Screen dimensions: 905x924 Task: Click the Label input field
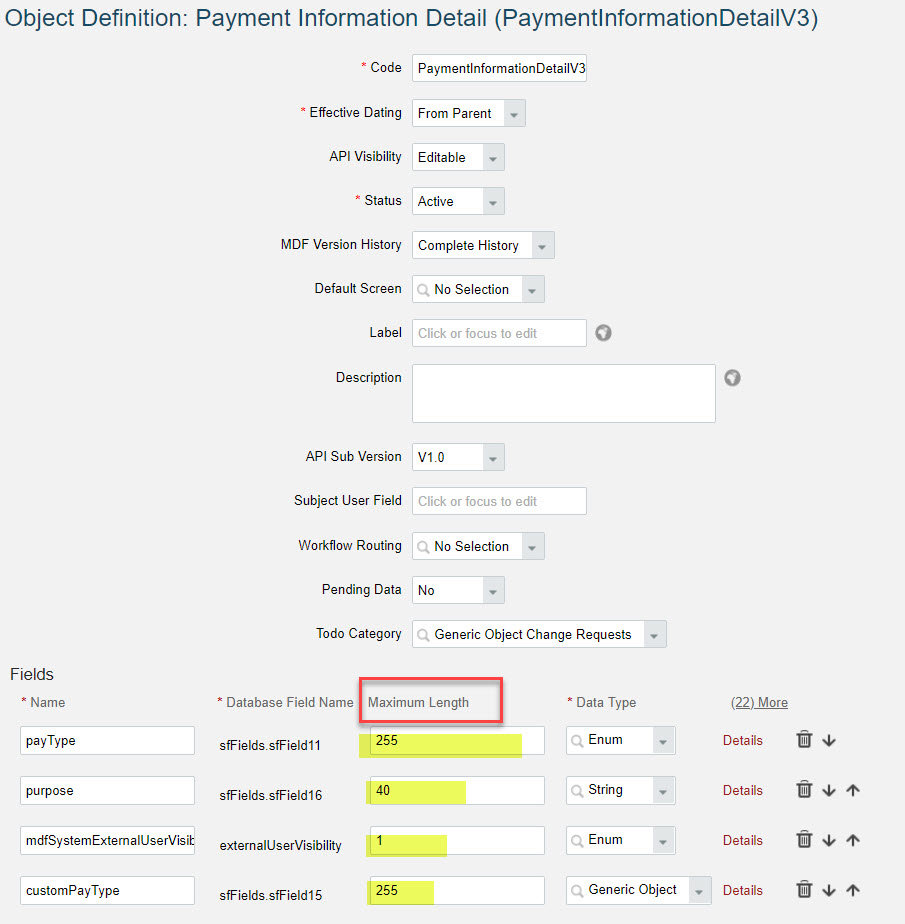[x=499, y=333]
